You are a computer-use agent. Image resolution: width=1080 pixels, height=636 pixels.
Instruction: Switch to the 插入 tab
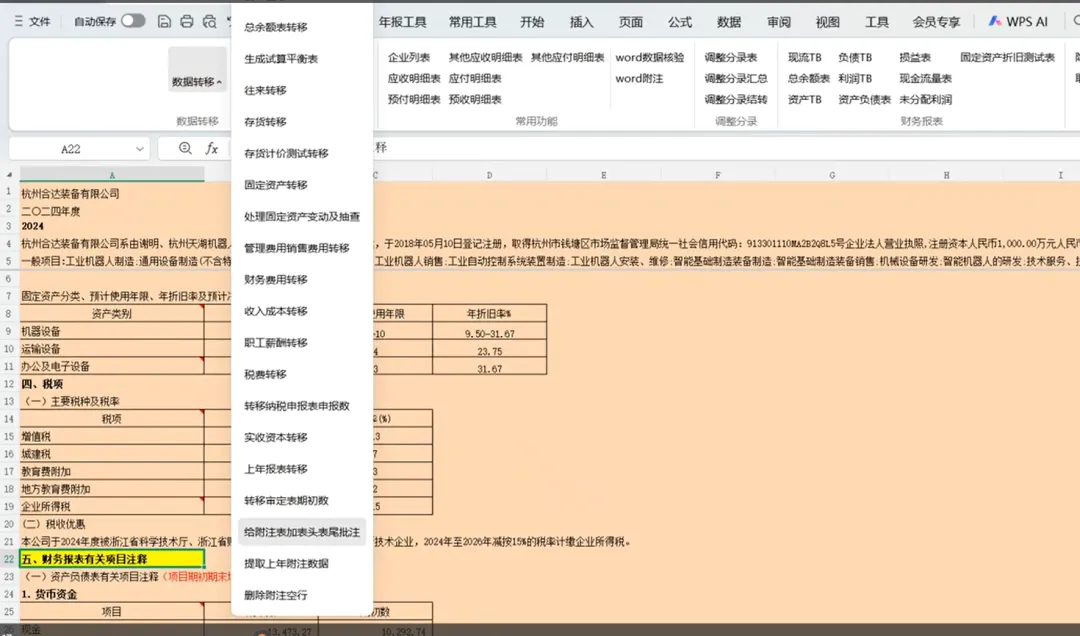[581, 22]
